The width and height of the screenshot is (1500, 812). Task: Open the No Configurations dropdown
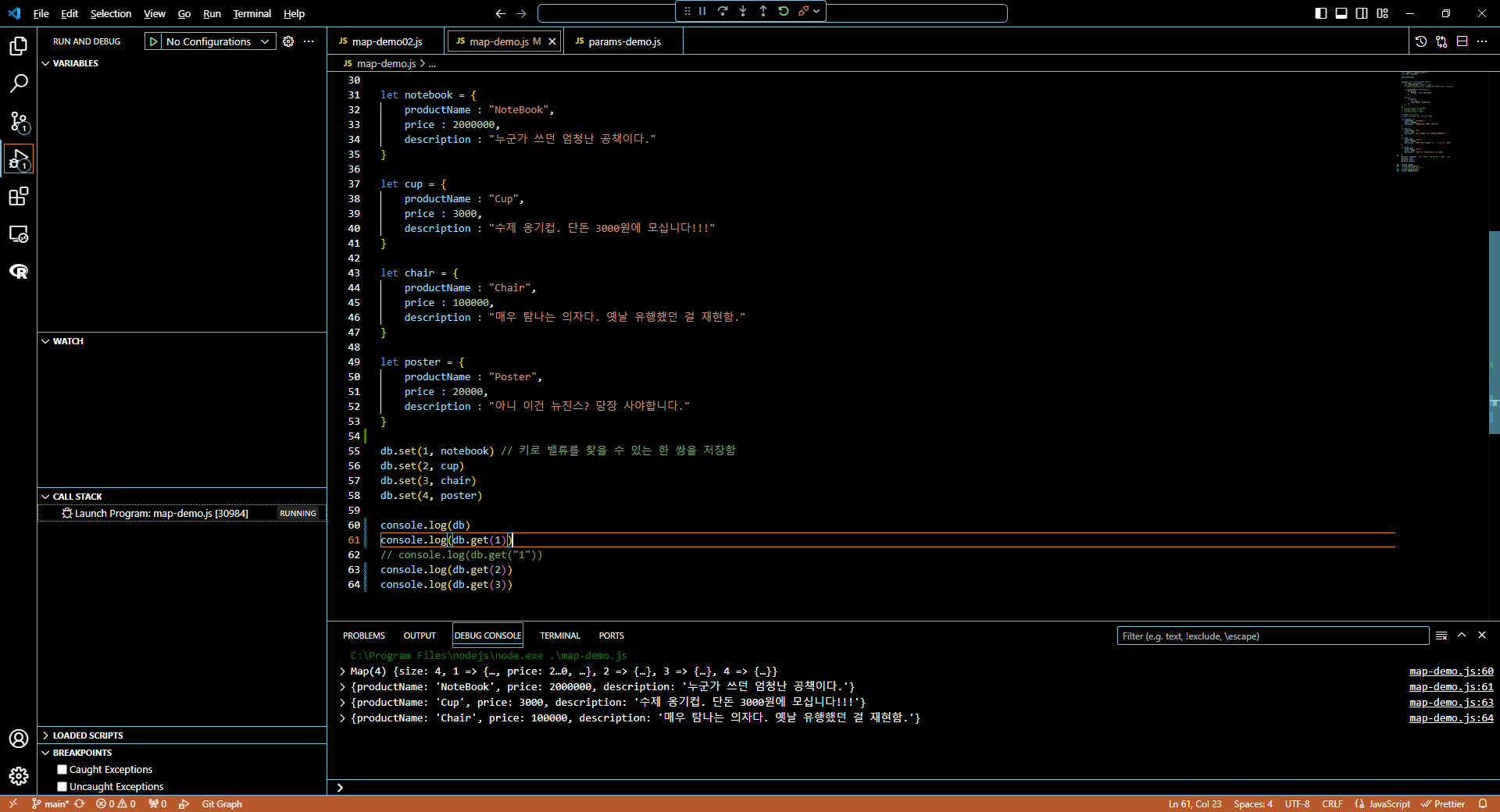[x=218, y=41]
